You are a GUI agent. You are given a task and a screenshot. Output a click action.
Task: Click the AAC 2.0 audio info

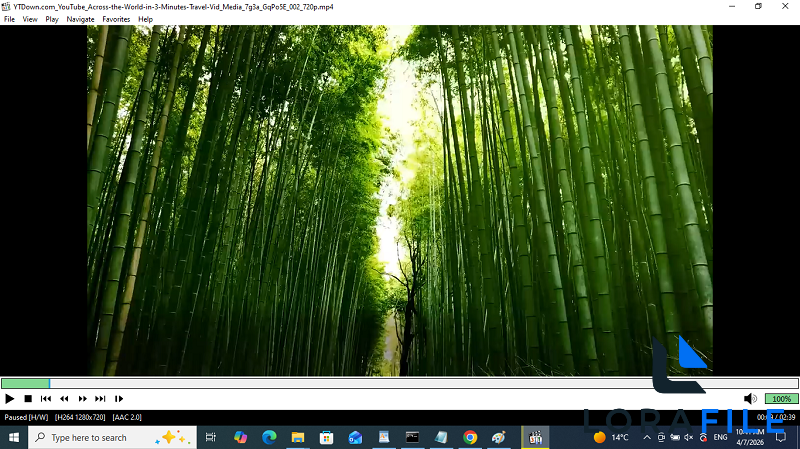pyautogui.click(x=127, y=417)
